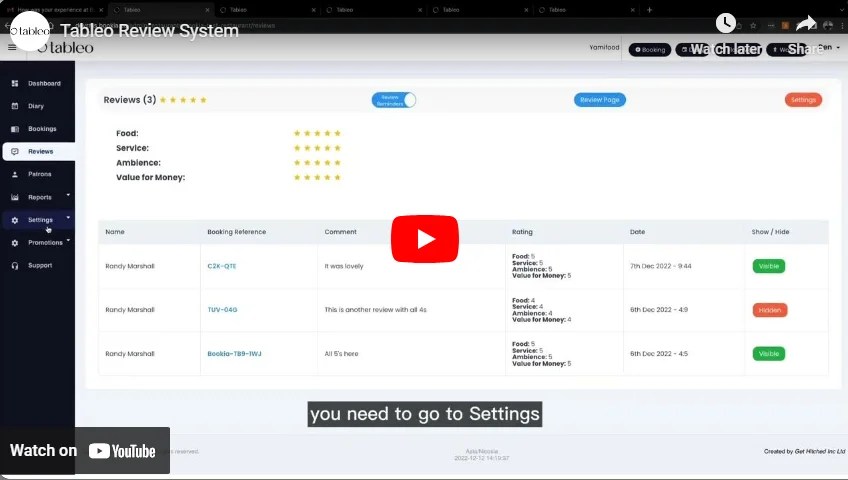Viewport: 848px width, 480px height.
Task: Click the Ambience star rating row
Action: 317,162
